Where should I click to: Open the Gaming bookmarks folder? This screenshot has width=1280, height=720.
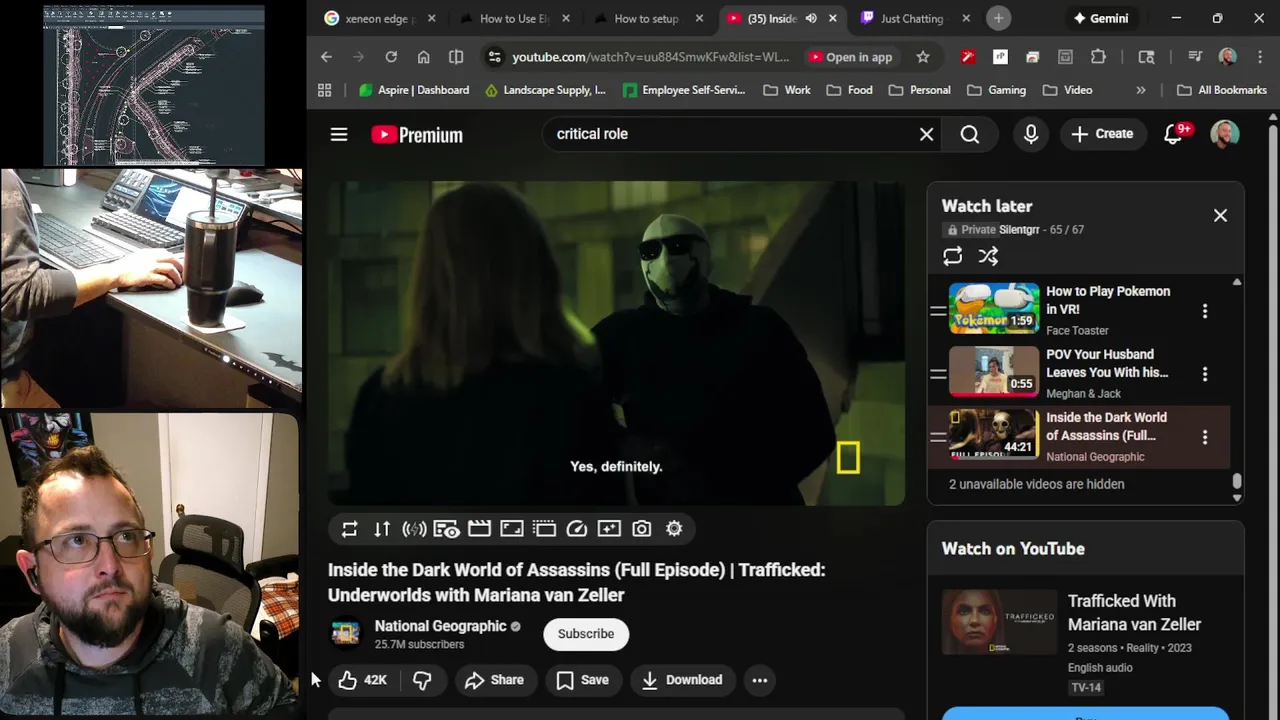tap(997, 90)
